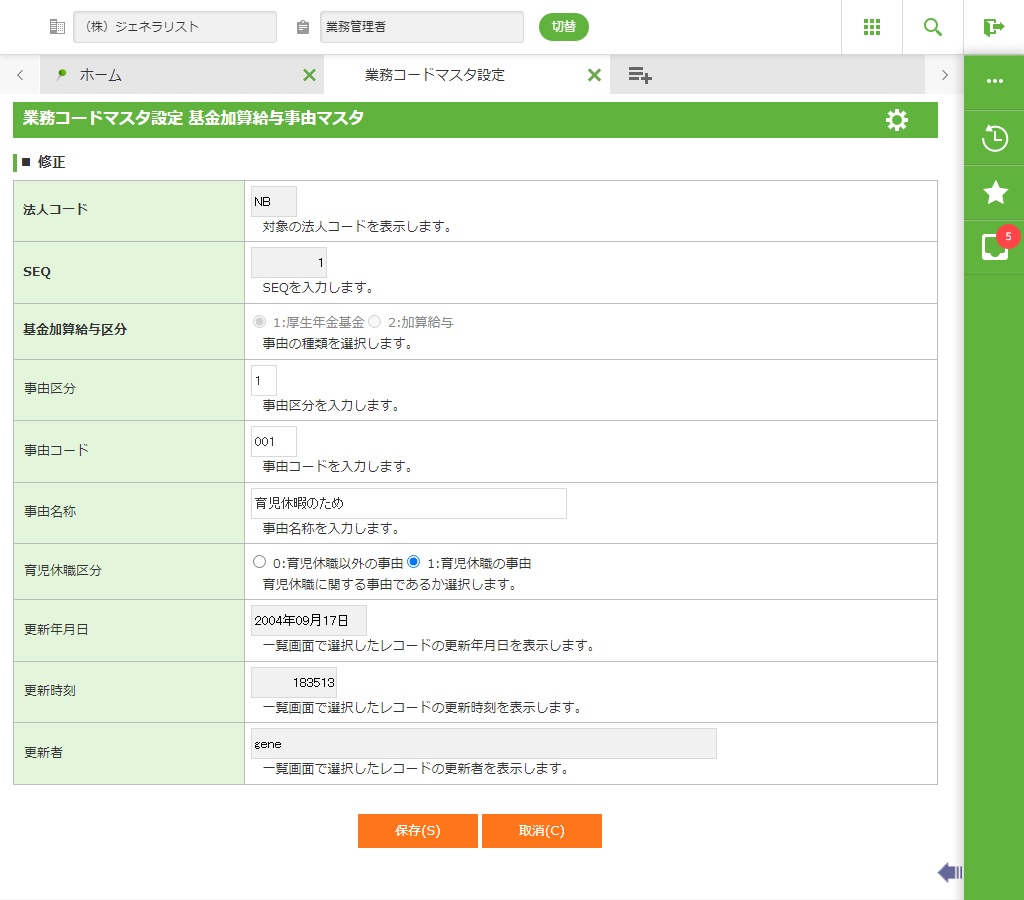Screen dimensions: 1024x900
Task: Collapse the right sidebar with arrow icon
Action: click(949, 873)
